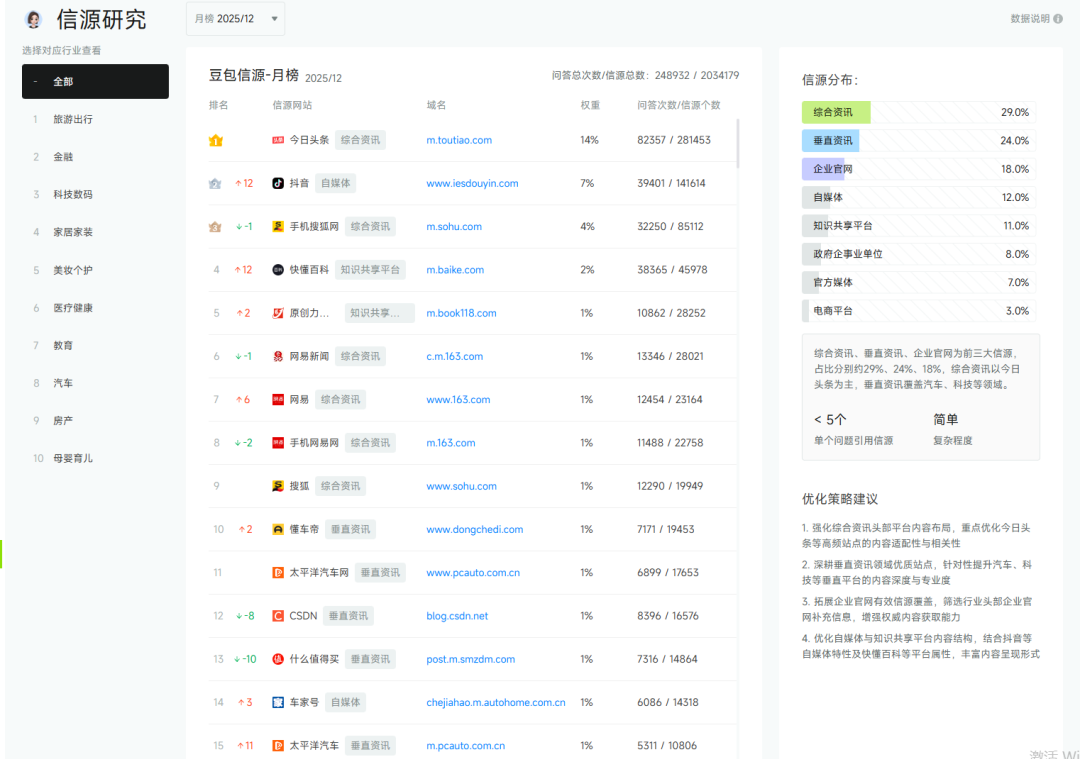Open the www.dongchedi.com link

[x=475, y=529]
